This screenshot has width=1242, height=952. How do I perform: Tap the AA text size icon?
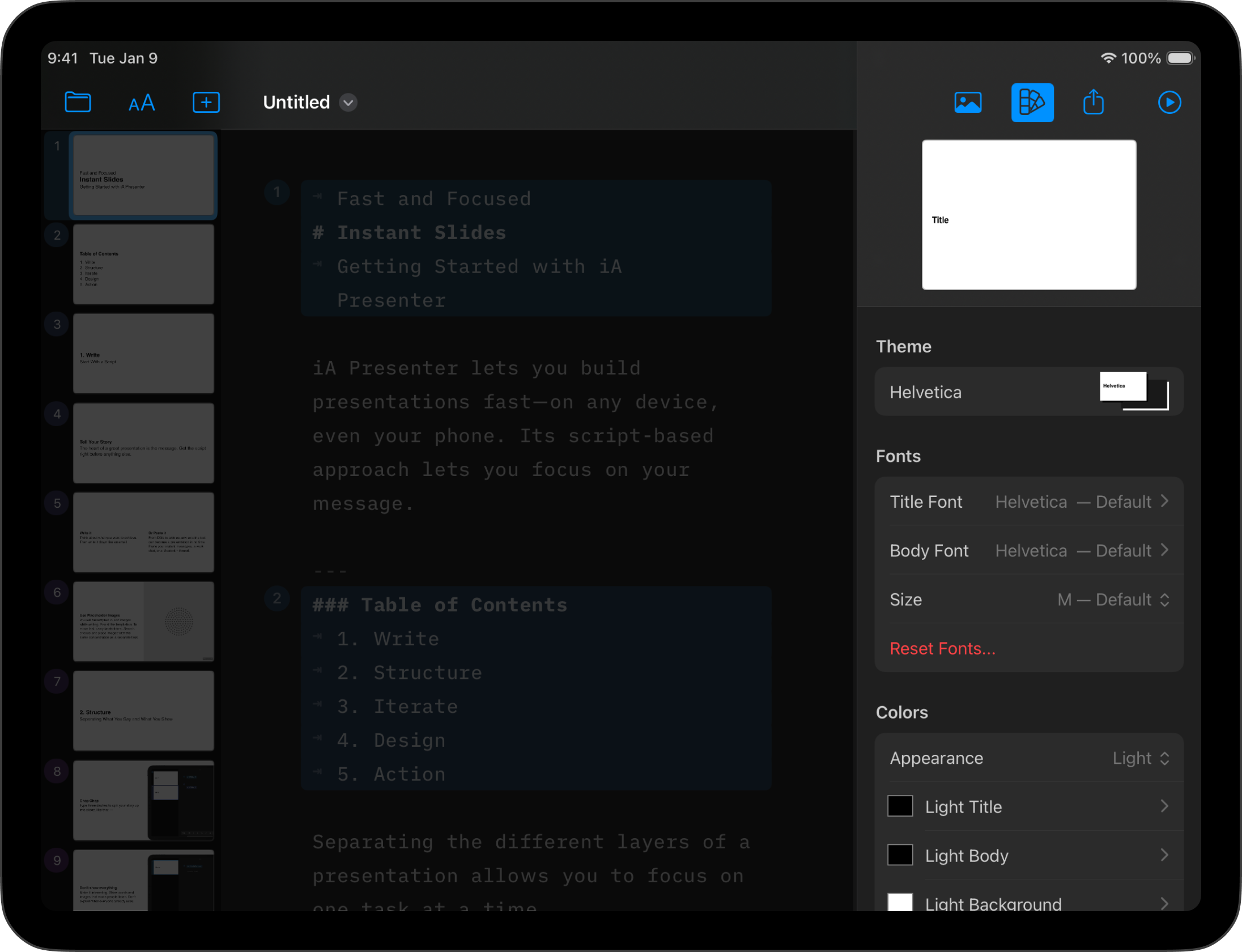(x=142, y=103)
